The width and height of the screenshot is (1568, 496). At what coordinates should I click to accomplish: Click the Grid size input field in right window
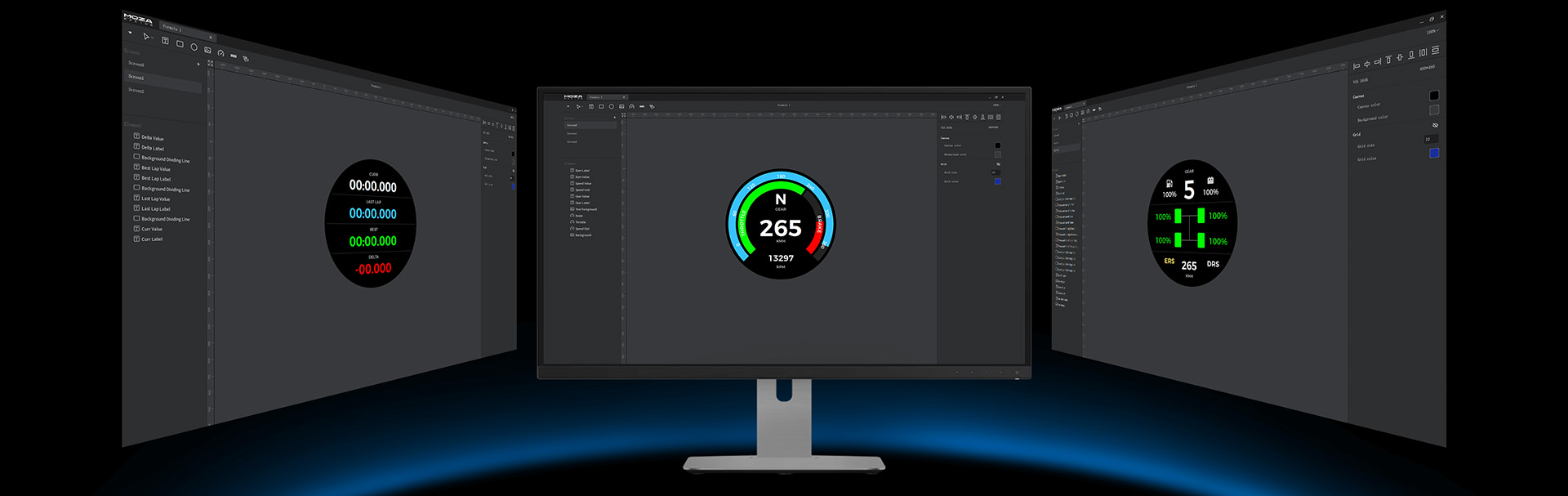(x=1431, y=139)
